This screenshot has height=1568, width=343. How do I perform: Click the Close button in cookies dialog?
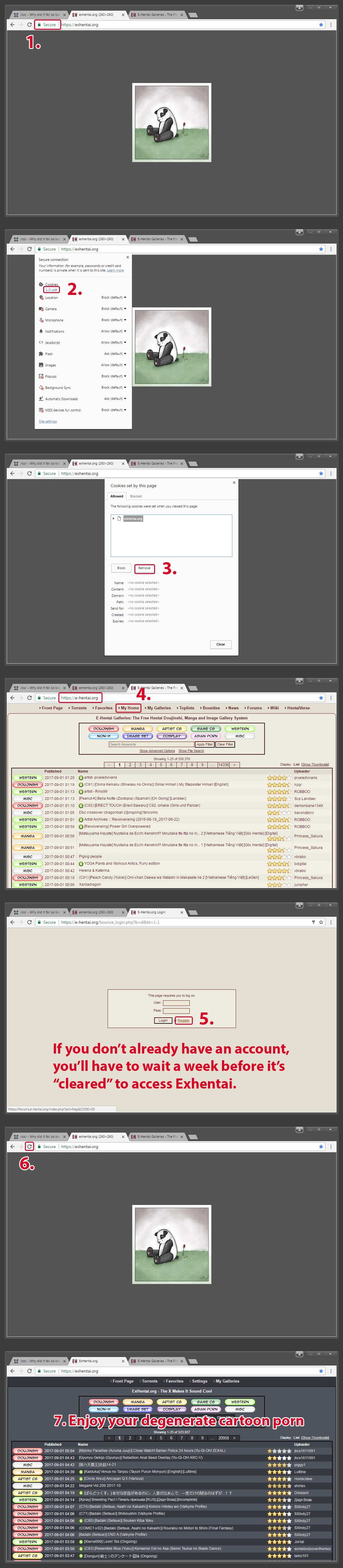pyautogui.click(x=220, y=645)
